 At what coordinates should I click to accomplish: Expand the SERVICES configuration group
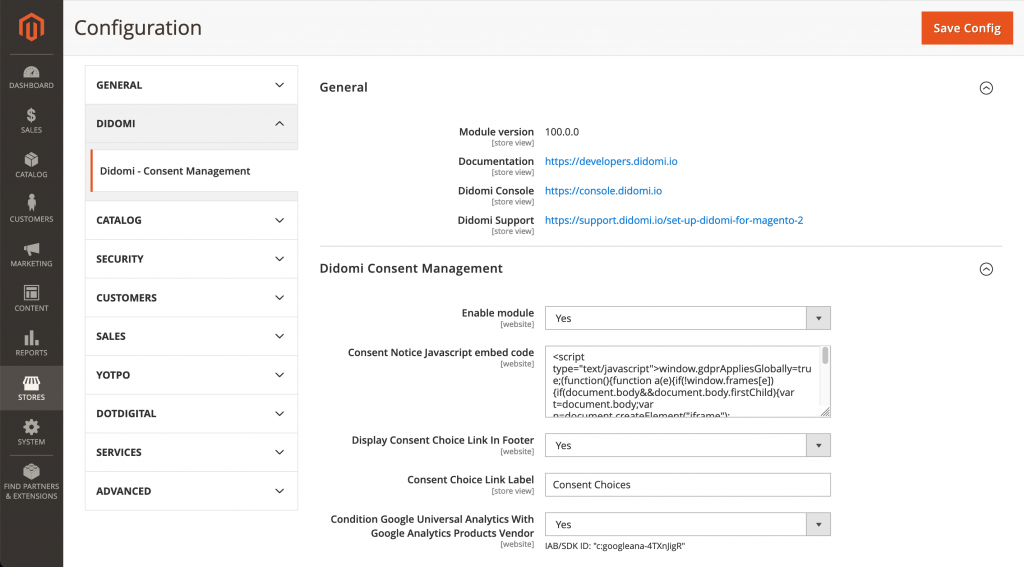(191, 451)
